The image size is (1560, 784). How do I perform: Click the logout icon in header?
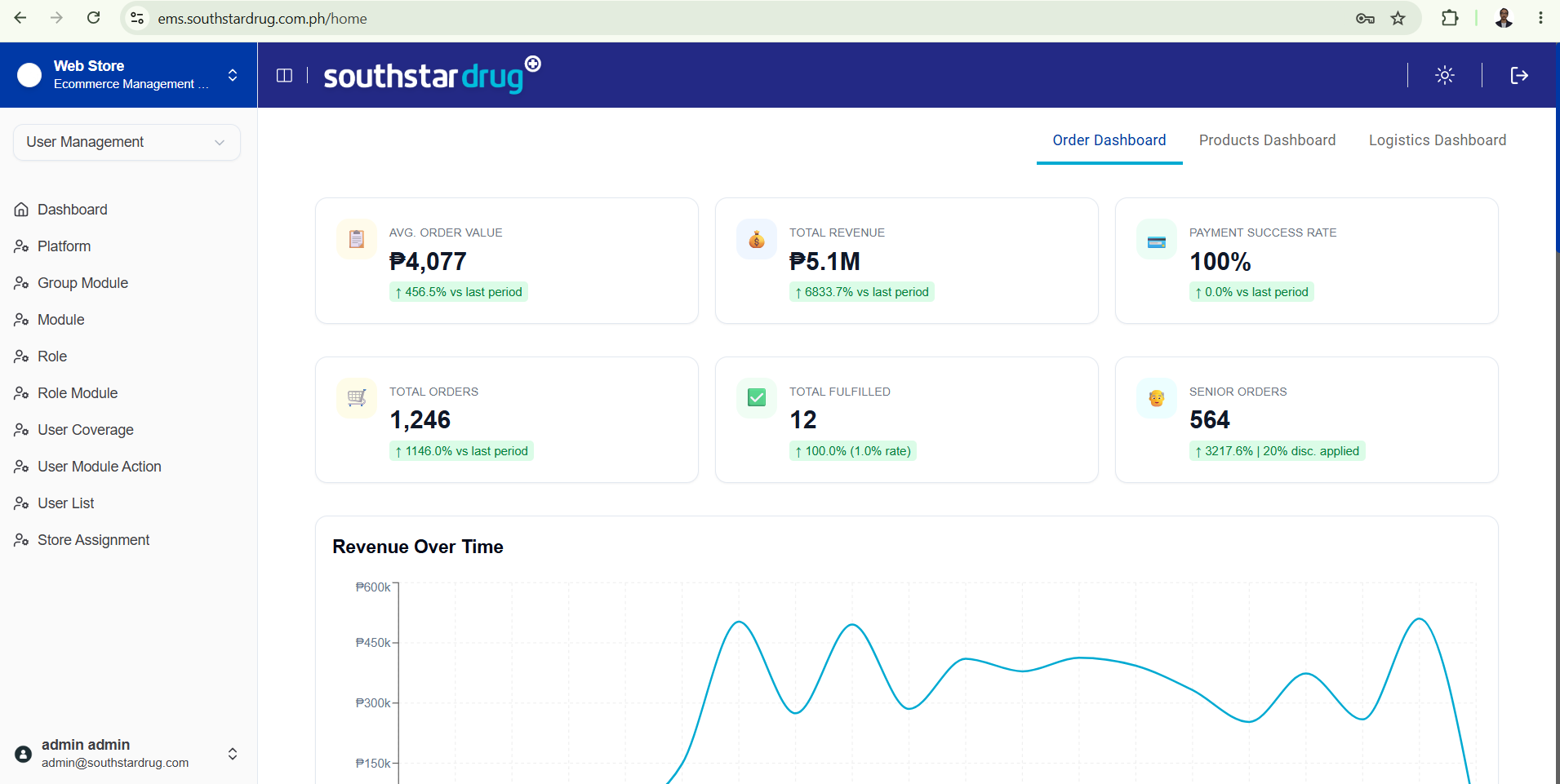coord(1518,76)
